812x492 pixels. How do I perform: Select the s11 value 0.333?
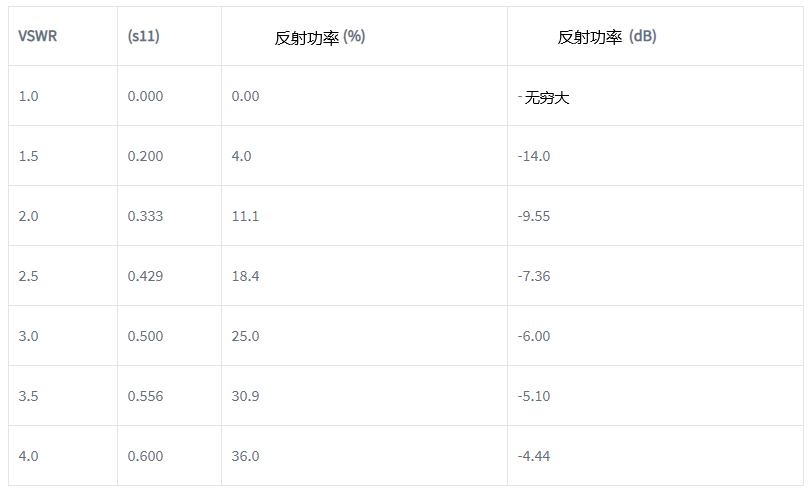145,216
